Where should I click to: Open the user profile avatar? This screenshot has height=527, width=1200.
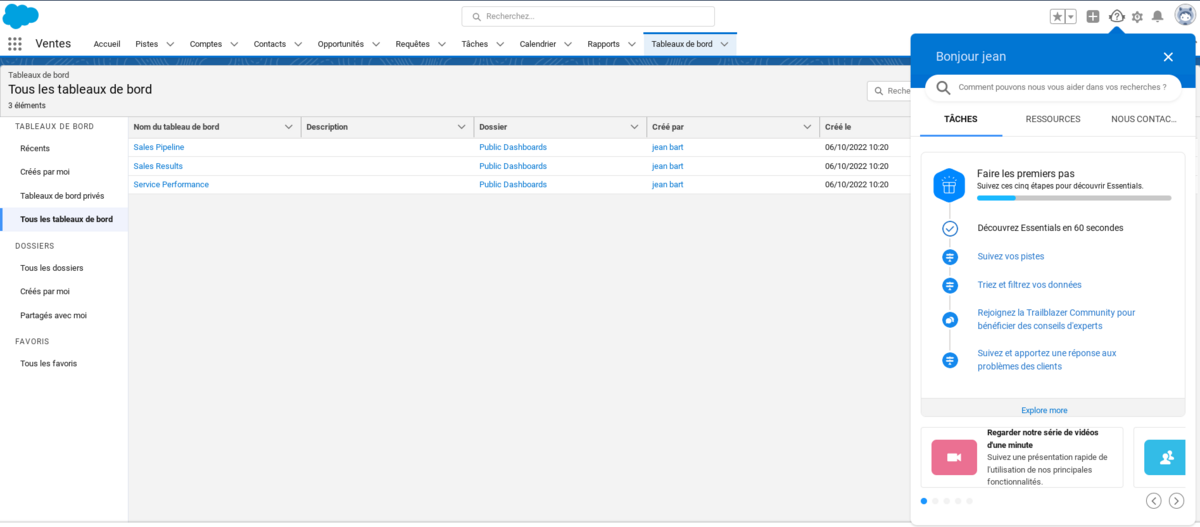tap(1184, 16)
